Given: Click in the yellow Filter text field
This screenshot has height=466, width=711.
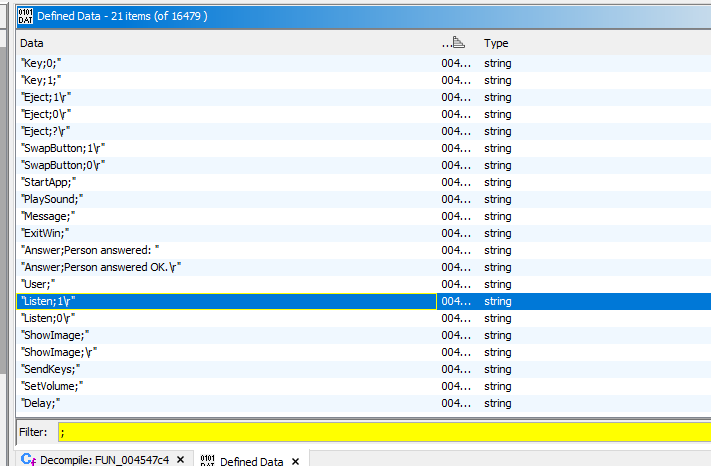Looking at the screenshot, I should pyautogui.click(x=380, y=432).
